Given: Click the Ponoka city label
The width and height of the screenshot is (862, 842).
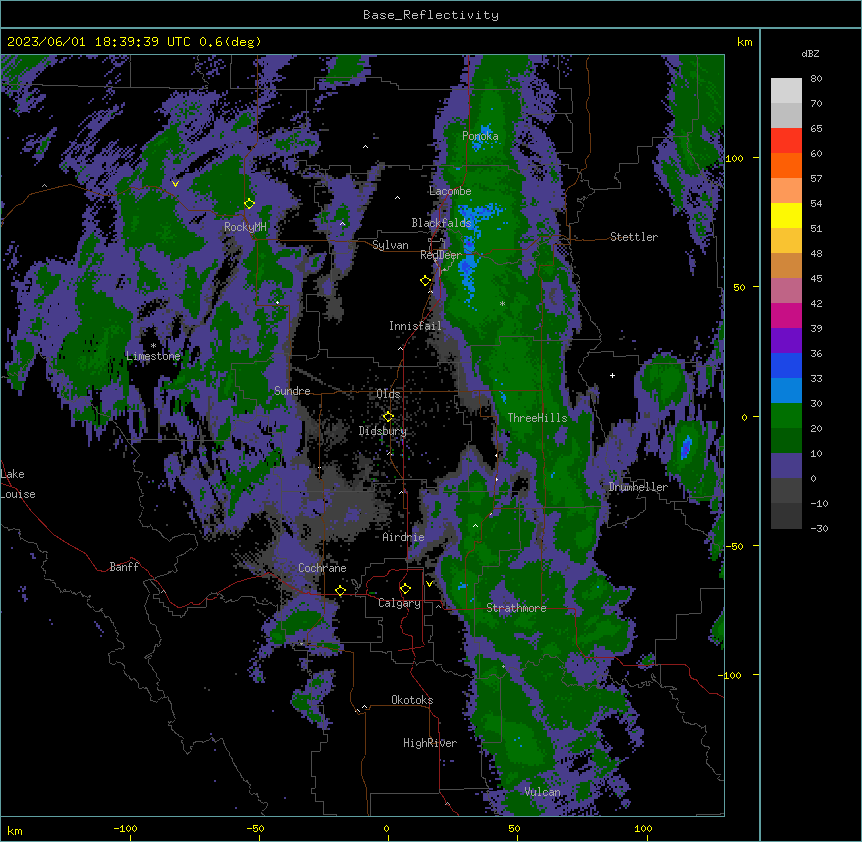Looking at the screenshot, I should [x=480, y=136].
